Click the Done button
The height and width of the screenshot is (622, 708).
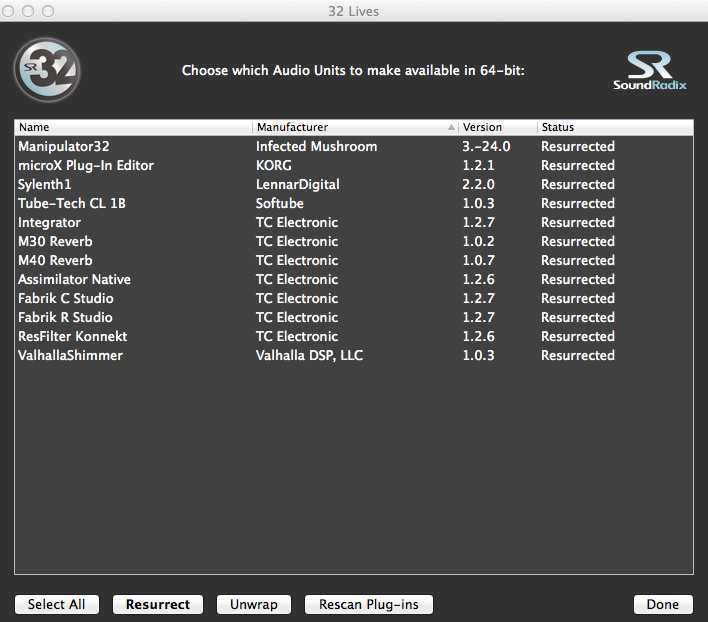click(663, 604)
